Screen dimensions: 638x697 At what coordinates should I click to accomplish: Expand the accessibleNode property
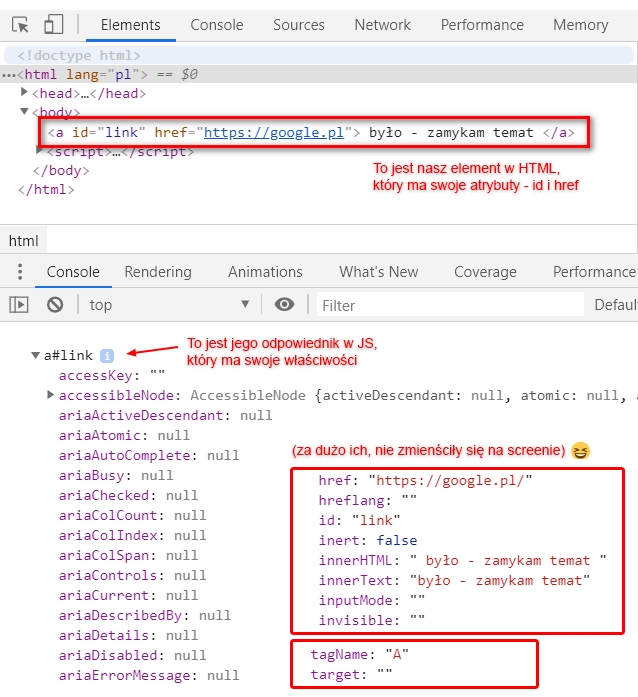coord(51,396)
